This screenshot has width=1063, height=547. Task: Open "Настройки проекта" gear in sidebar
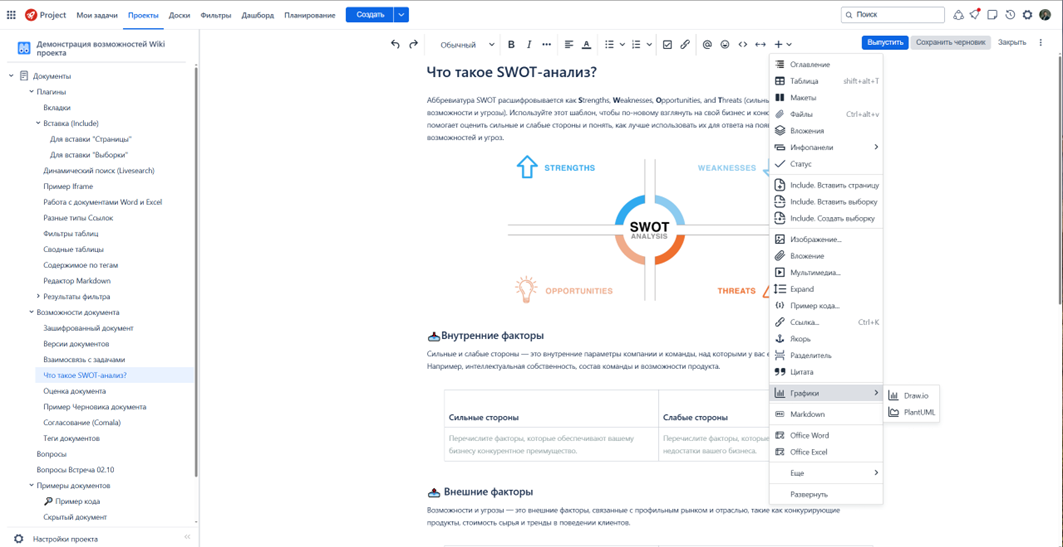click(x=19, y=539)
